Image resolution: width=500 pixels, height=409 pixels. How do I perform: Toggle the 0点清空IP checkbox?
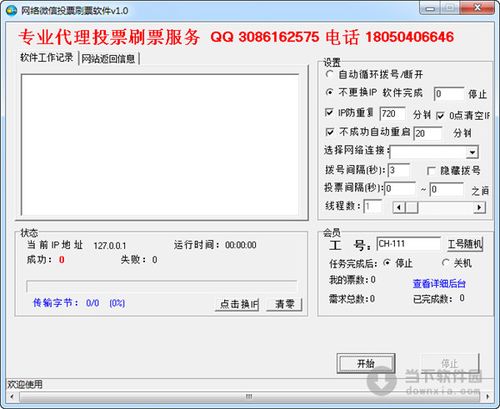[440, 116]
